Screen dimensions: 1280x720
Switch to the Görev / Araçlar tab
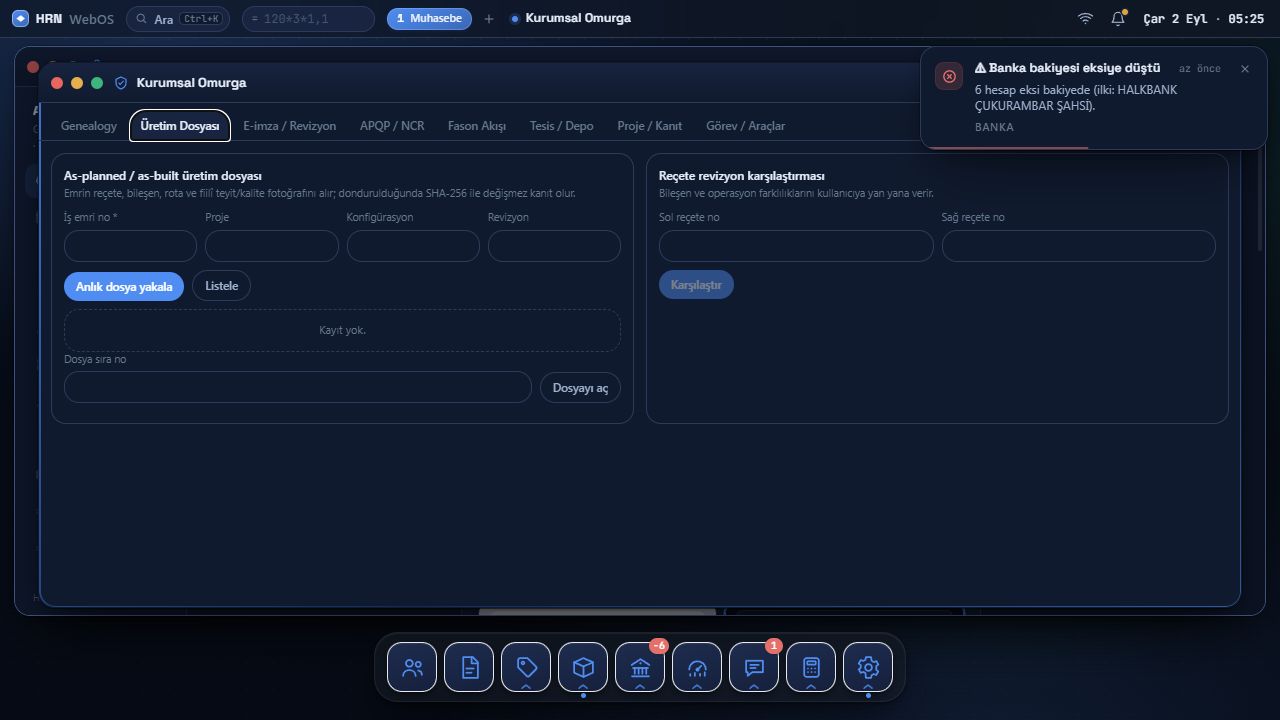click(746, 126)
